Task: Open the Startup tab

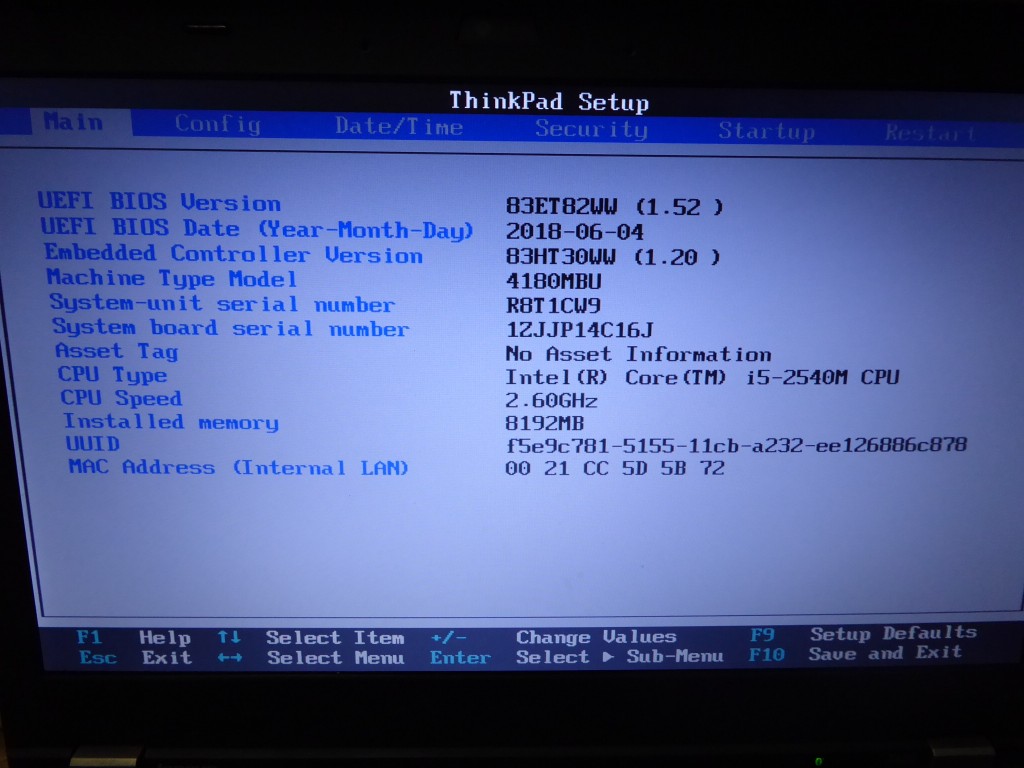Action: point(767,131)
